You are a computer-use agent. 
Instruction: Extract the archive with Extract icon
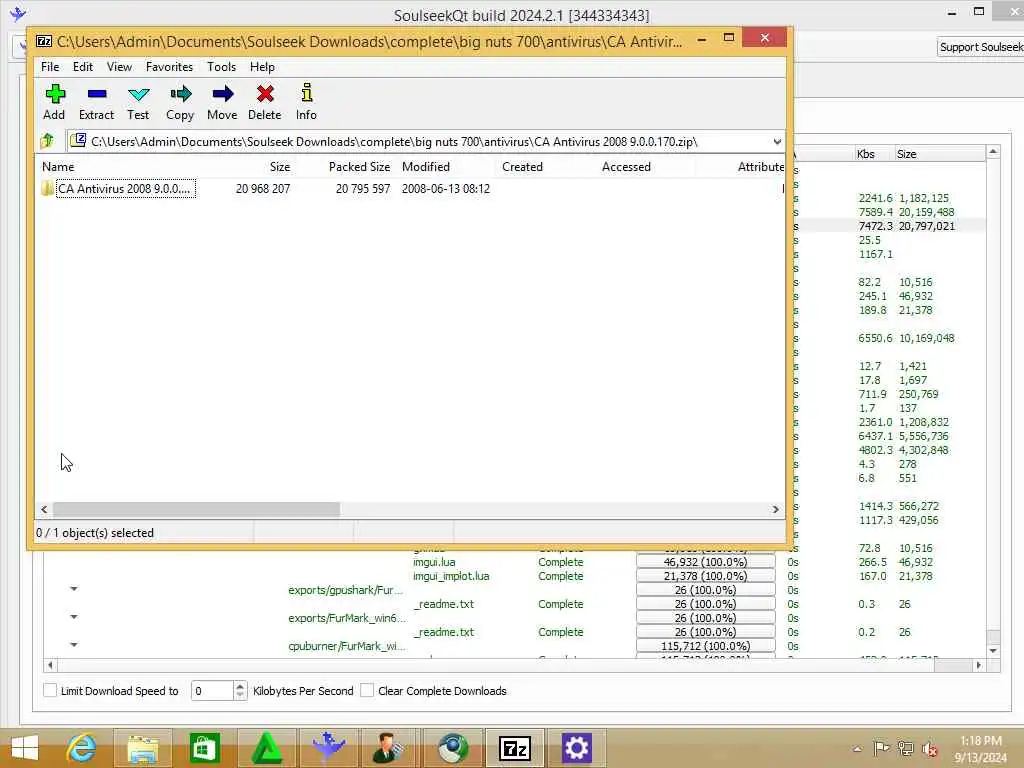point(97,103)
